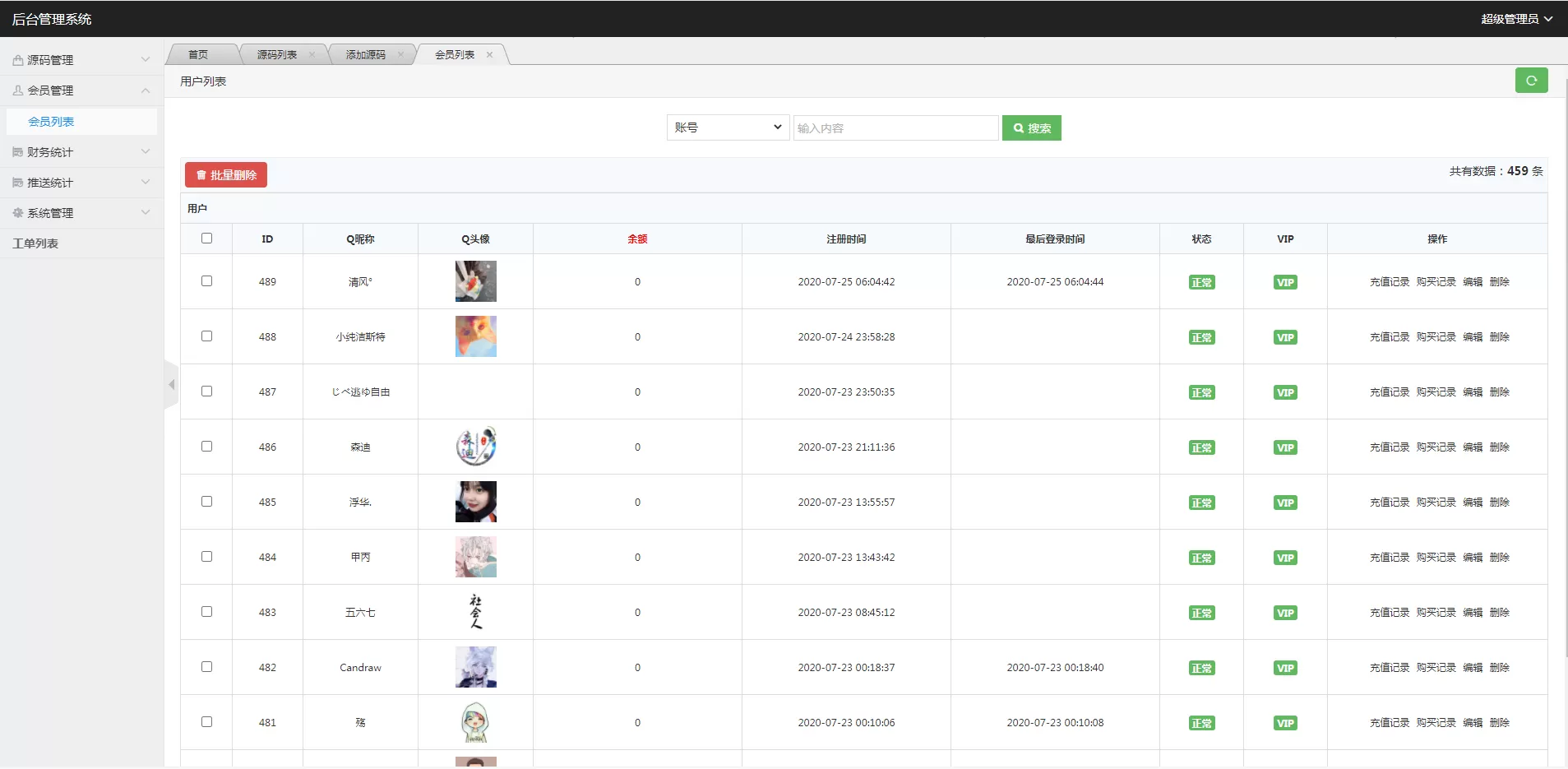The image size is (1568, 769).
Task: Click 正常 status badge for user 482
Action: (1202, 668)
